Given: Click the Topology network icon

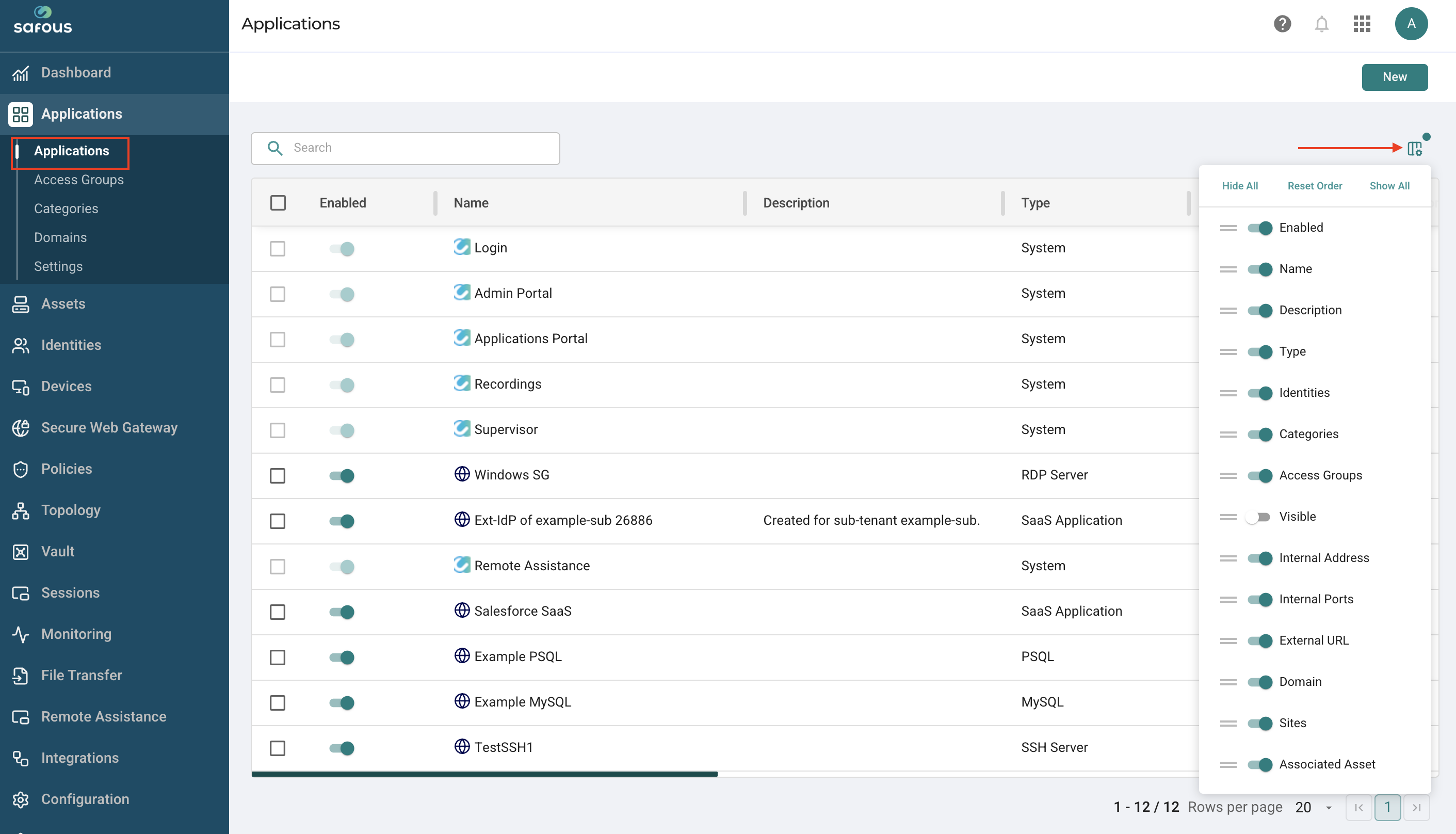Looking at the screenshot, I should coord(21,510).
